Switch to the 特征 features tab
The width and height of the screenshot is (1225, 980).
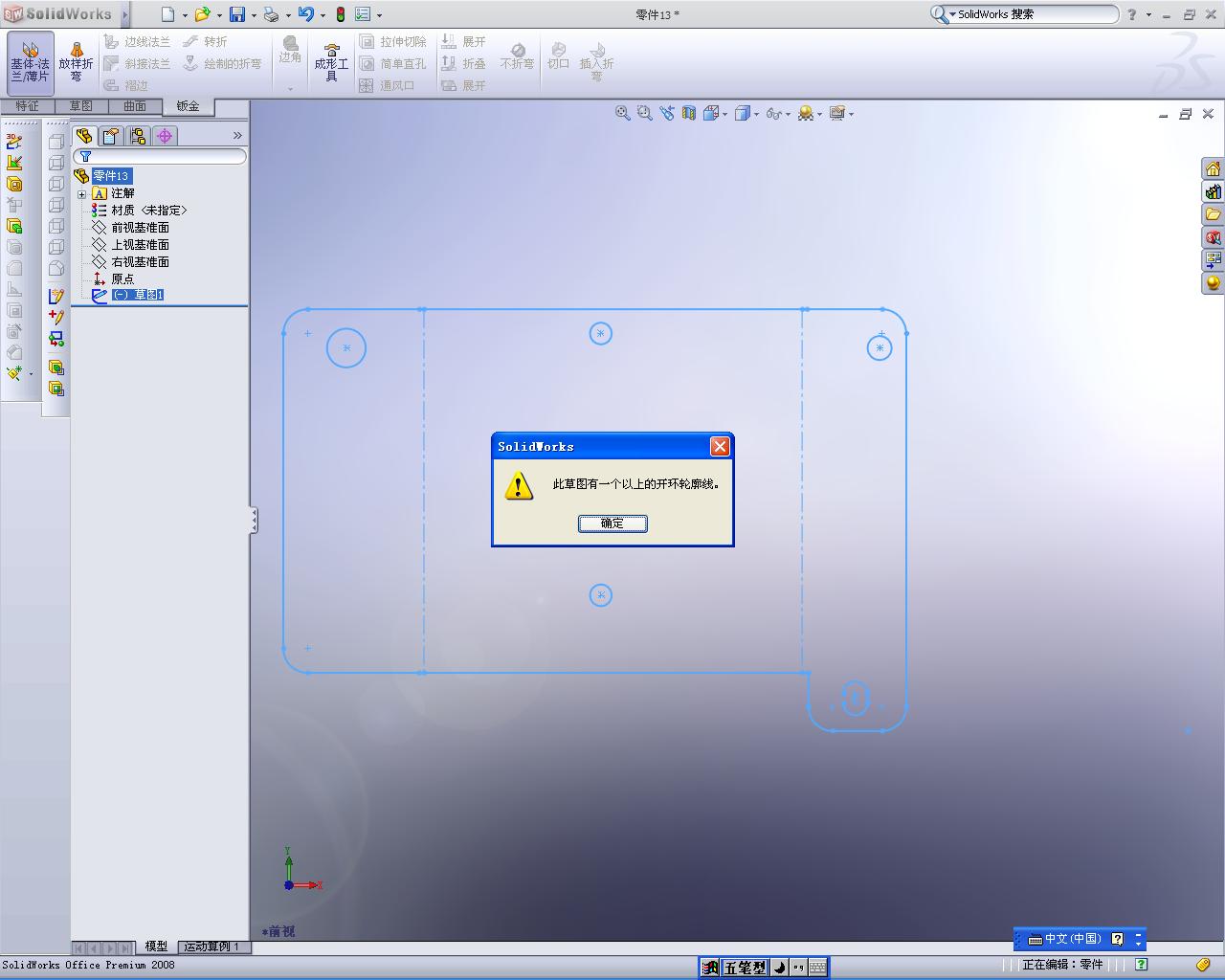(x=27, y=106)
